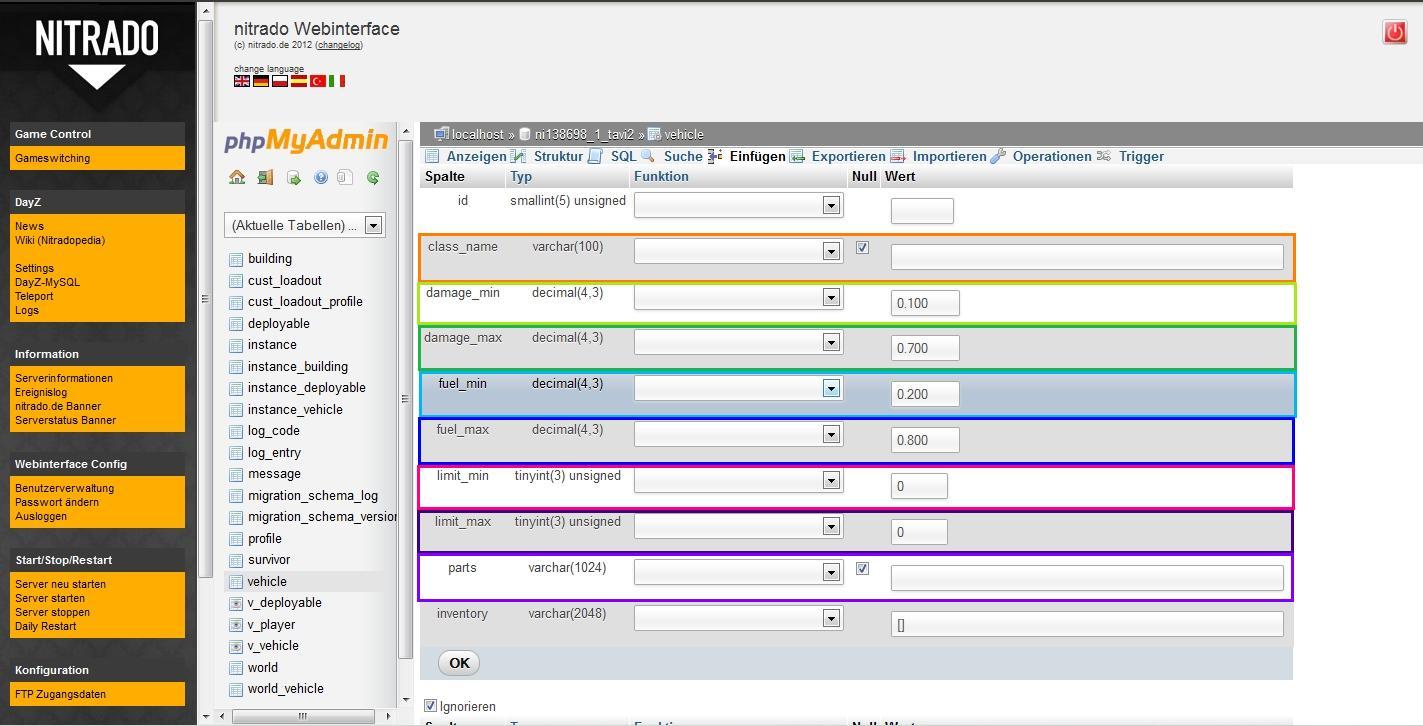The height and width of the screenshot is (726, 1423).
Task: Open Funktion dropdown for limit_max row
Action: coord(738,526)
